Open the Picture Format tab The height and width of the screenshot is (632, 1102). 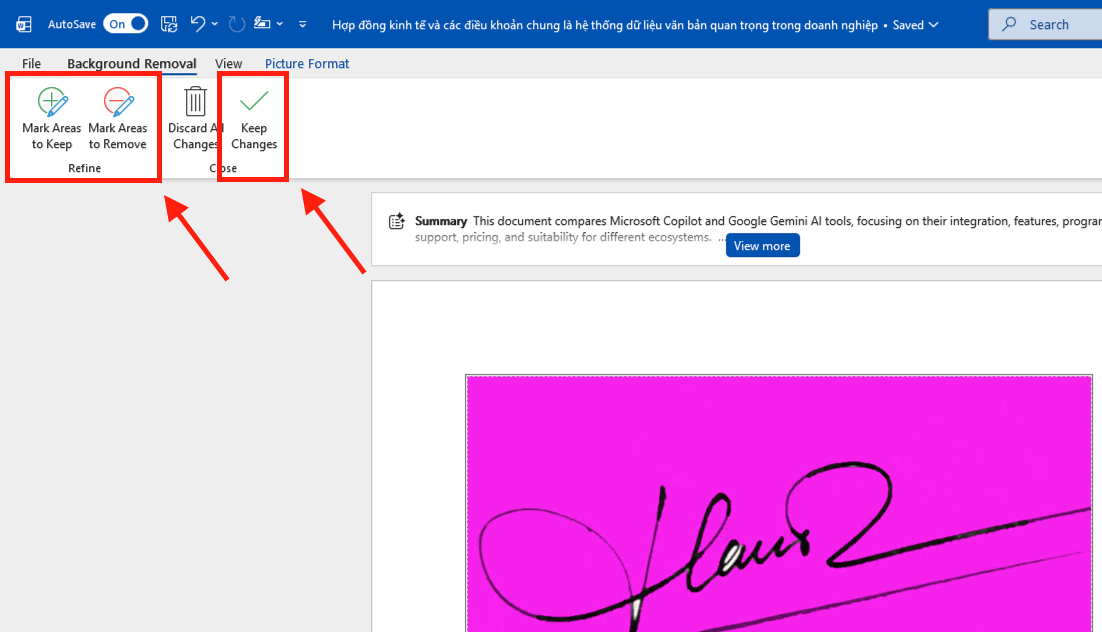[306, 63]
